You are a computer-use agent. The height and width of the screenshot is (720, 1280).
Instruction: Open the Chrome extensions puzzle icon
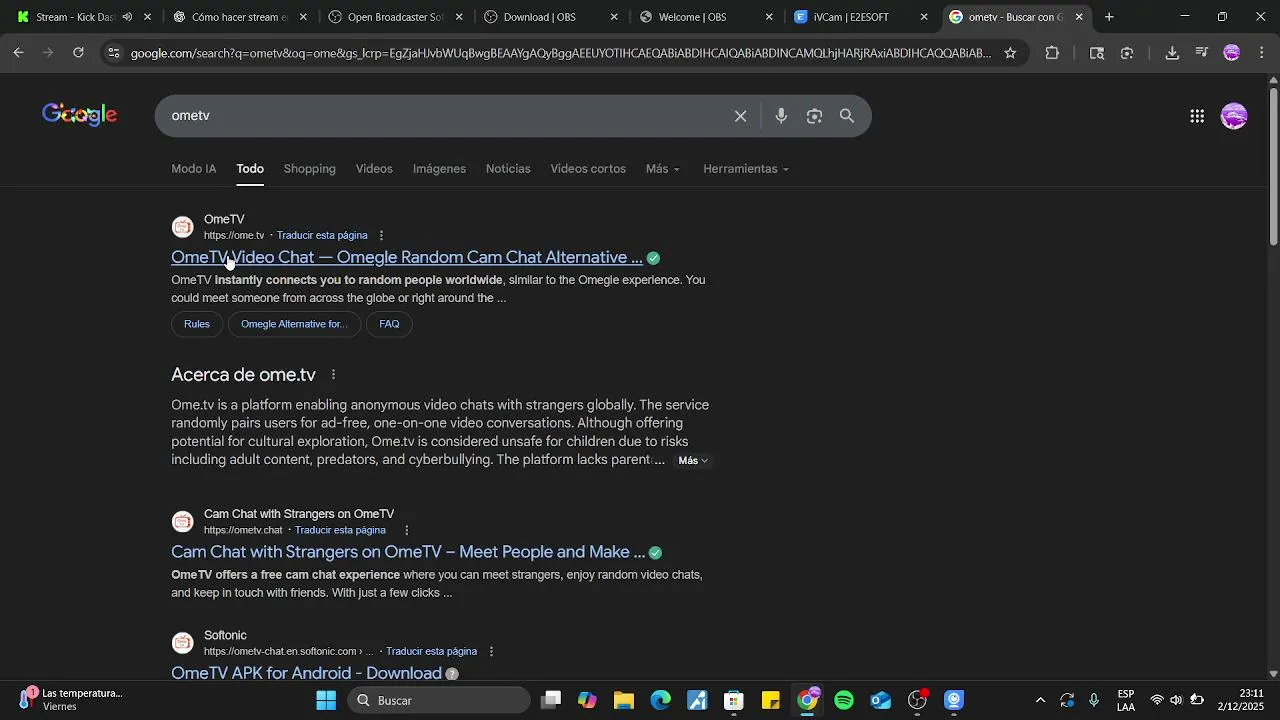1052,53
